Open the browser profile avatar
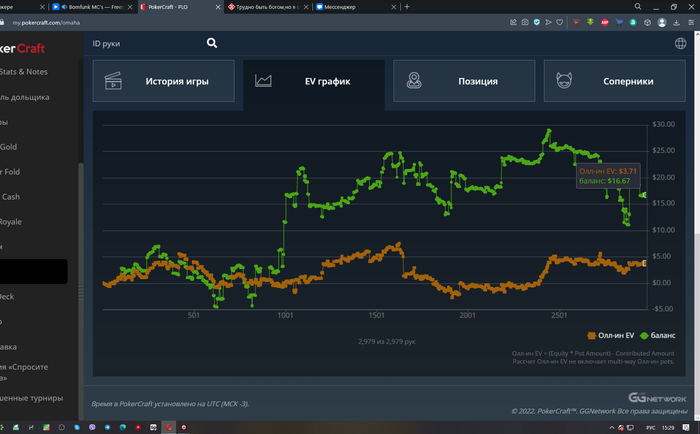The height and width of the screenshot is (434, 700). [x=662, y=22]
